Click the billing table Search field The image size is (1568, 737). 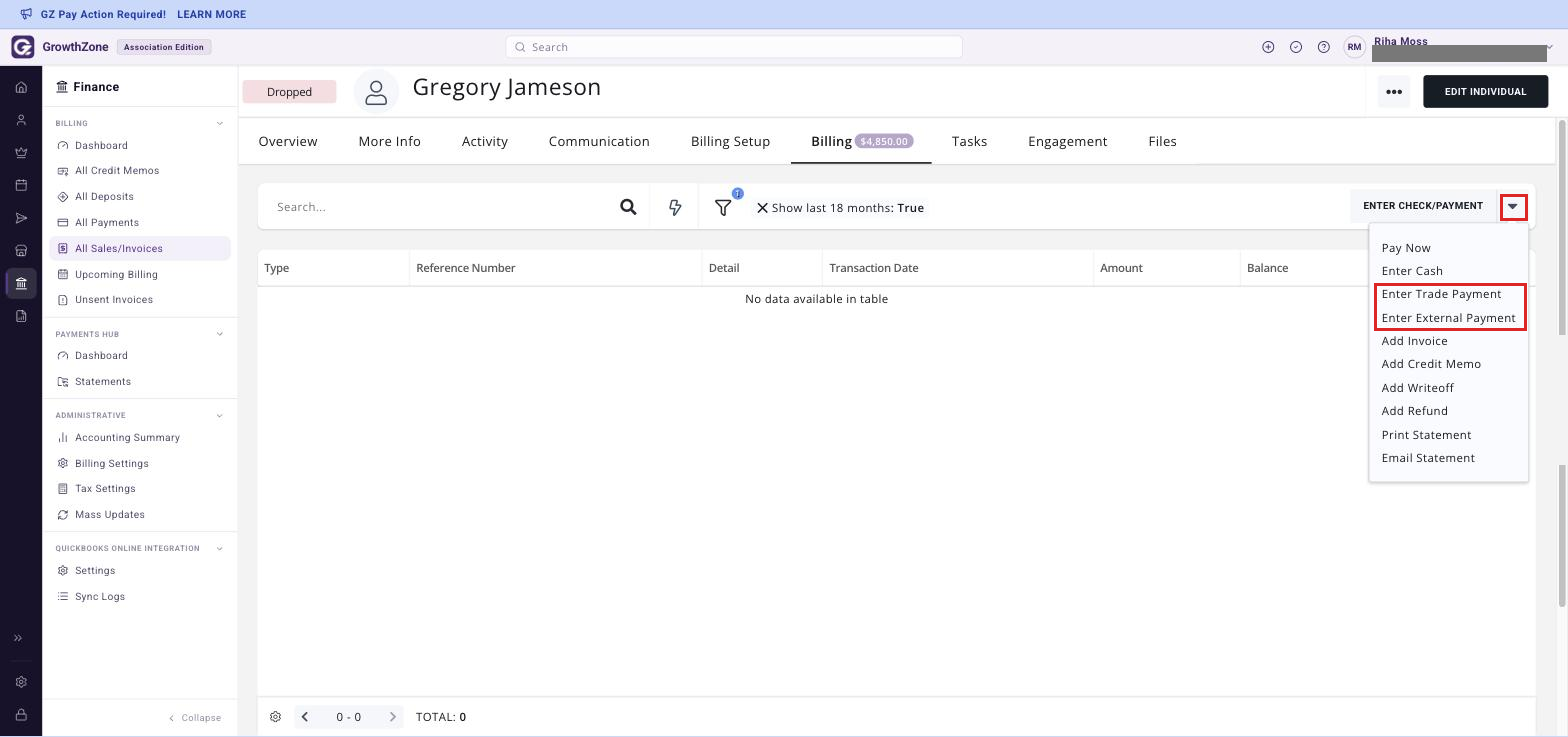[440, 207]
